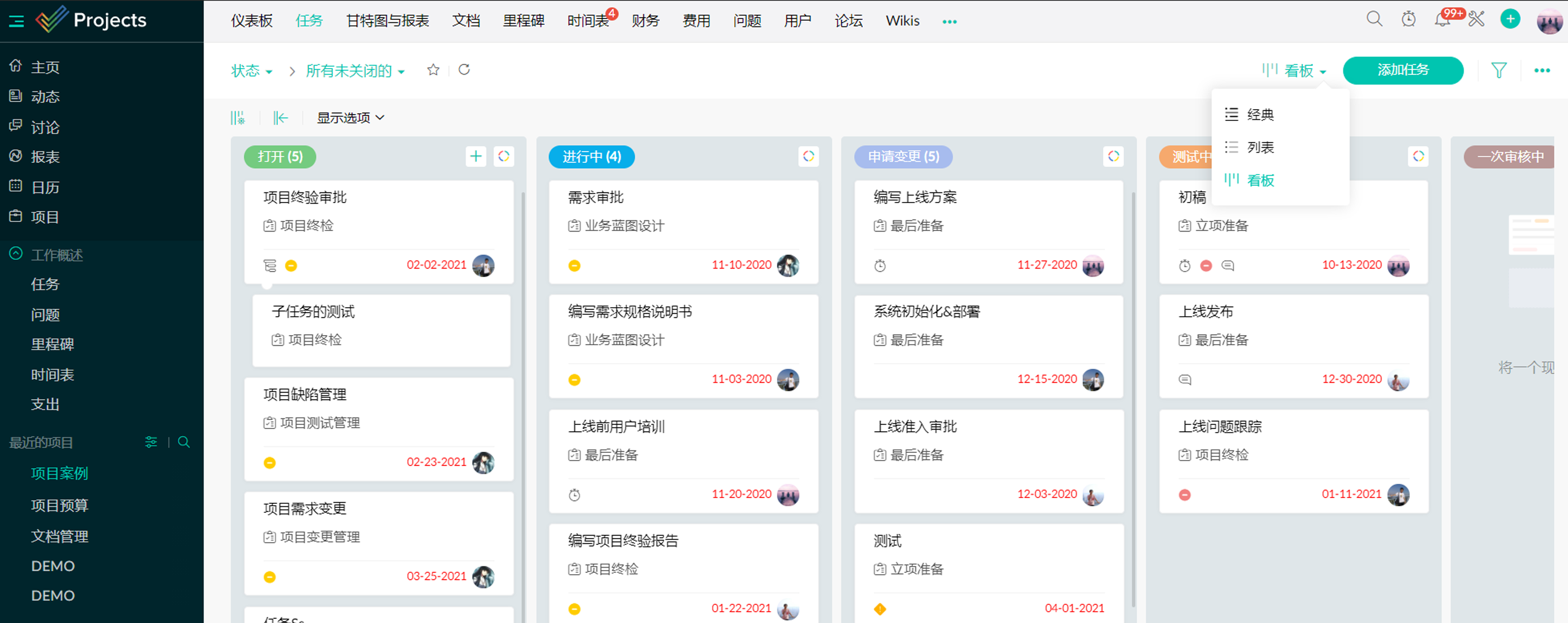The height and width of the screenshot is (623, 1568).
Task: Open the 显示选项 dropdown
Action: click(350, 117)
